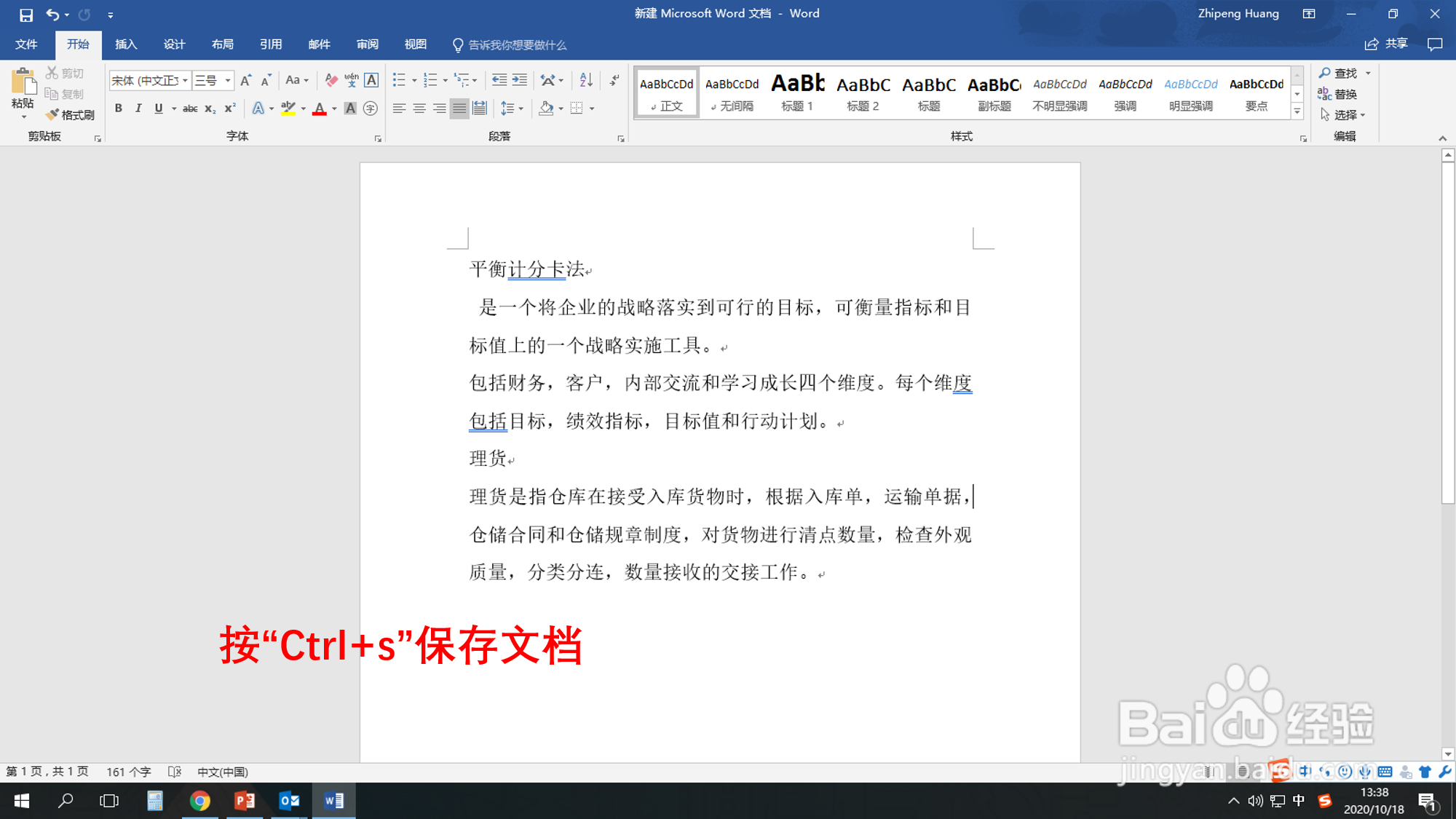Select the Format Painter tool
1456x819 pixels.
coord(70,114)
